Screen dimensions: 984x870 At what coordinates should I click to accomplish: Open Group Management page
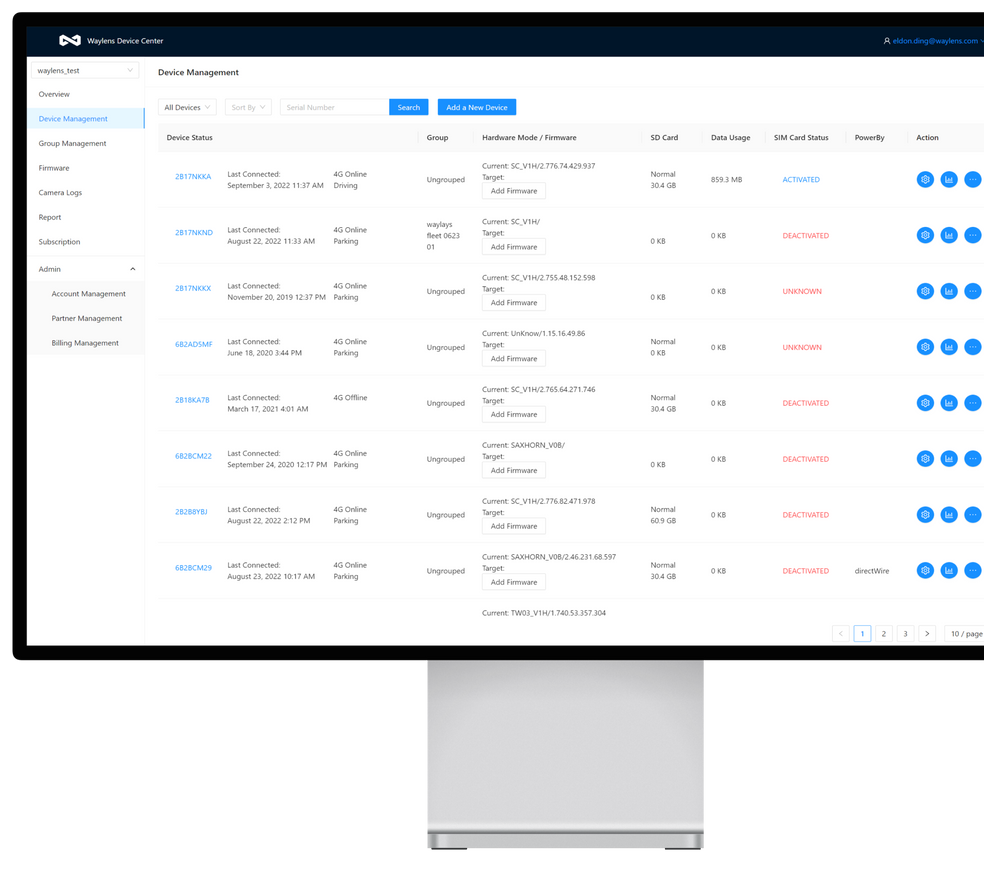[x=86, y=143]
